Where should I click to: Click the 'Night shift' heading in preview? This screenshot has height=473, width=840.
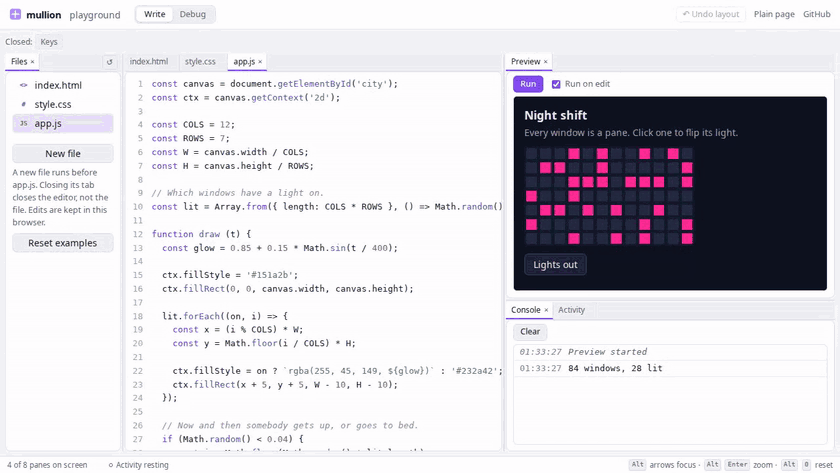click(x=556, y=115)
